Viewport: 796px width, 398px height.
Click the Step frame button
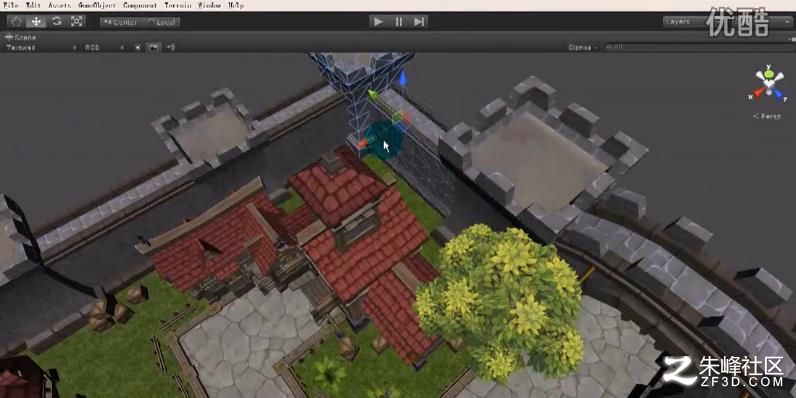click(418, 22)
